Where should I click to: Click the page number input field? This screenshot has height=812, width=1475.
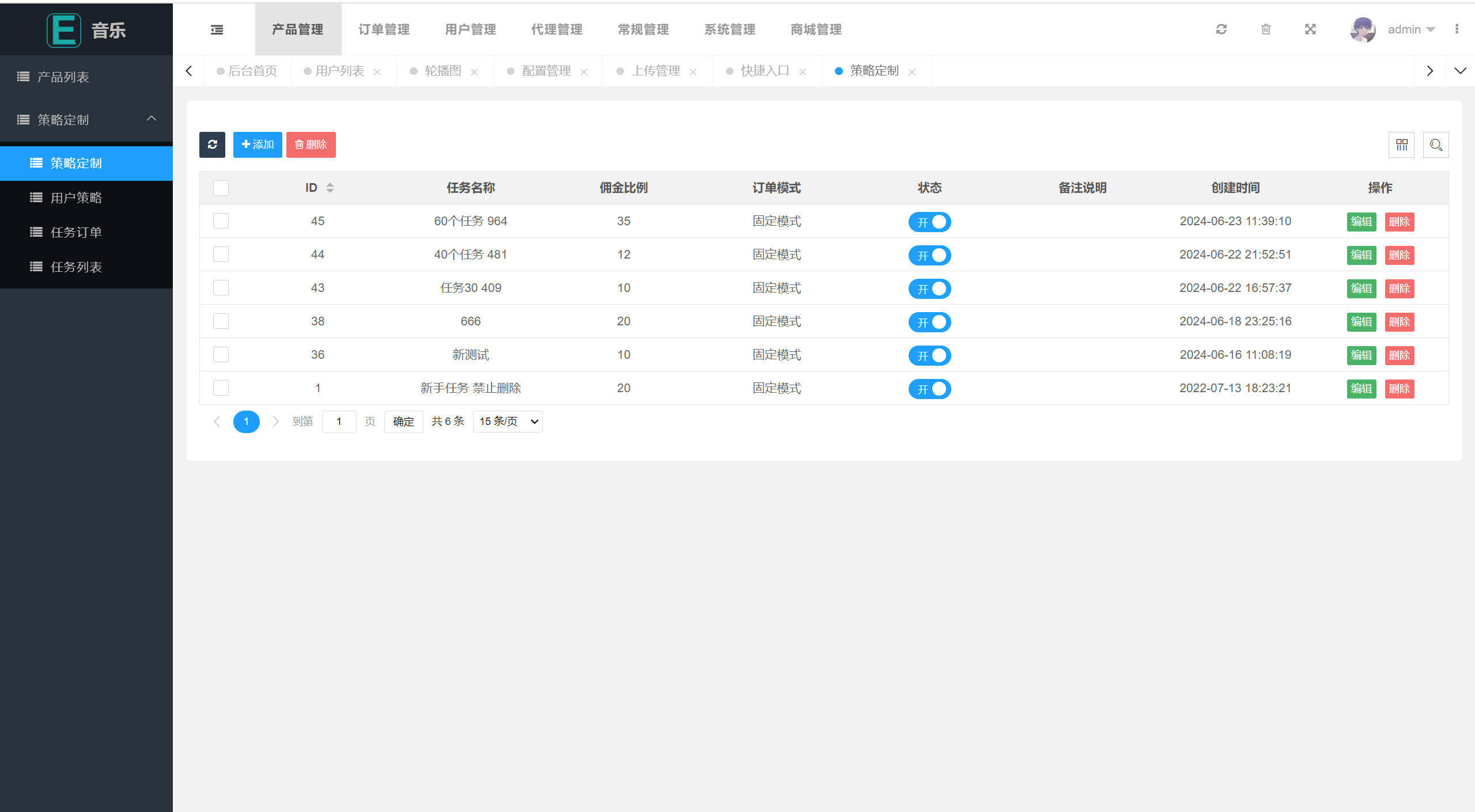[339, 422]
